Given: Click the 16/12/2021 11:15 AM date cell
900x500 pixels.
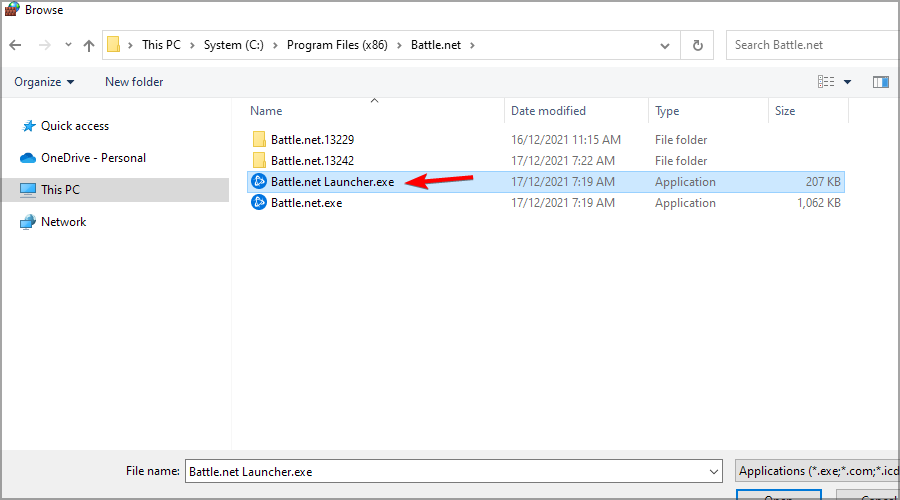Looking at the screenshot, I should point(566,139).
